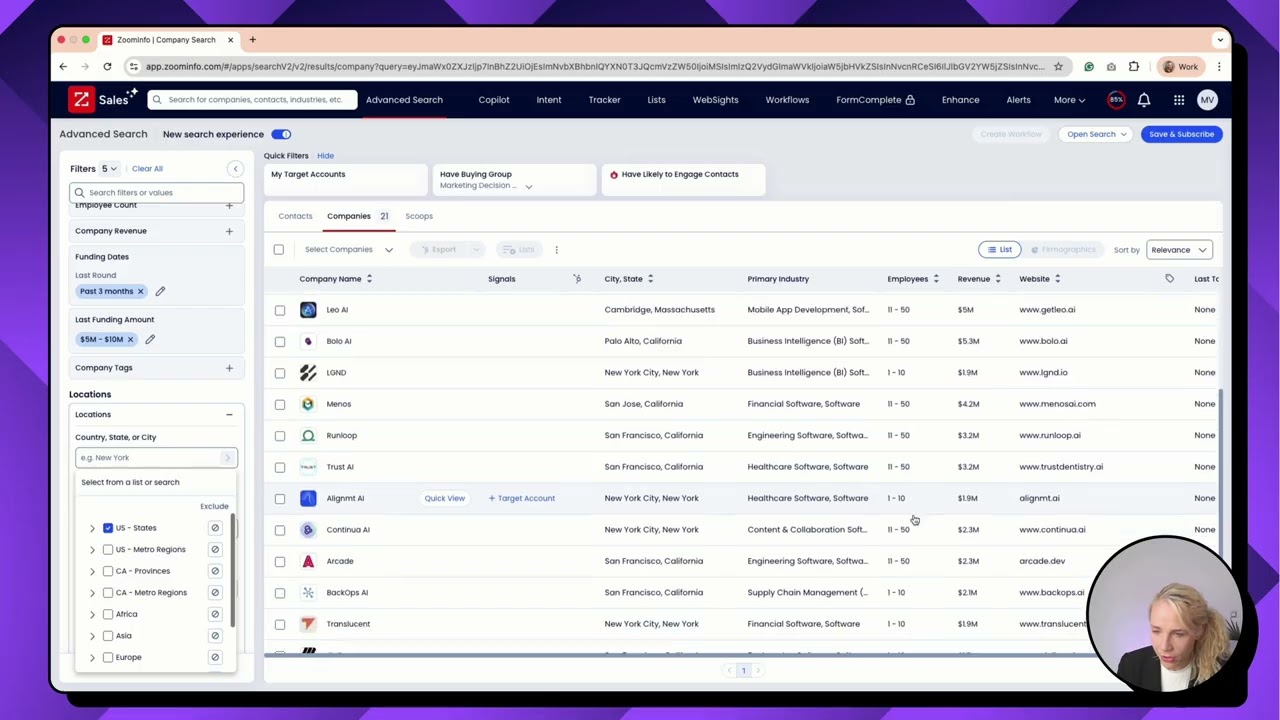Click the browser reload button
This screenshot has height=720, width=1280.
click(107, 67)
